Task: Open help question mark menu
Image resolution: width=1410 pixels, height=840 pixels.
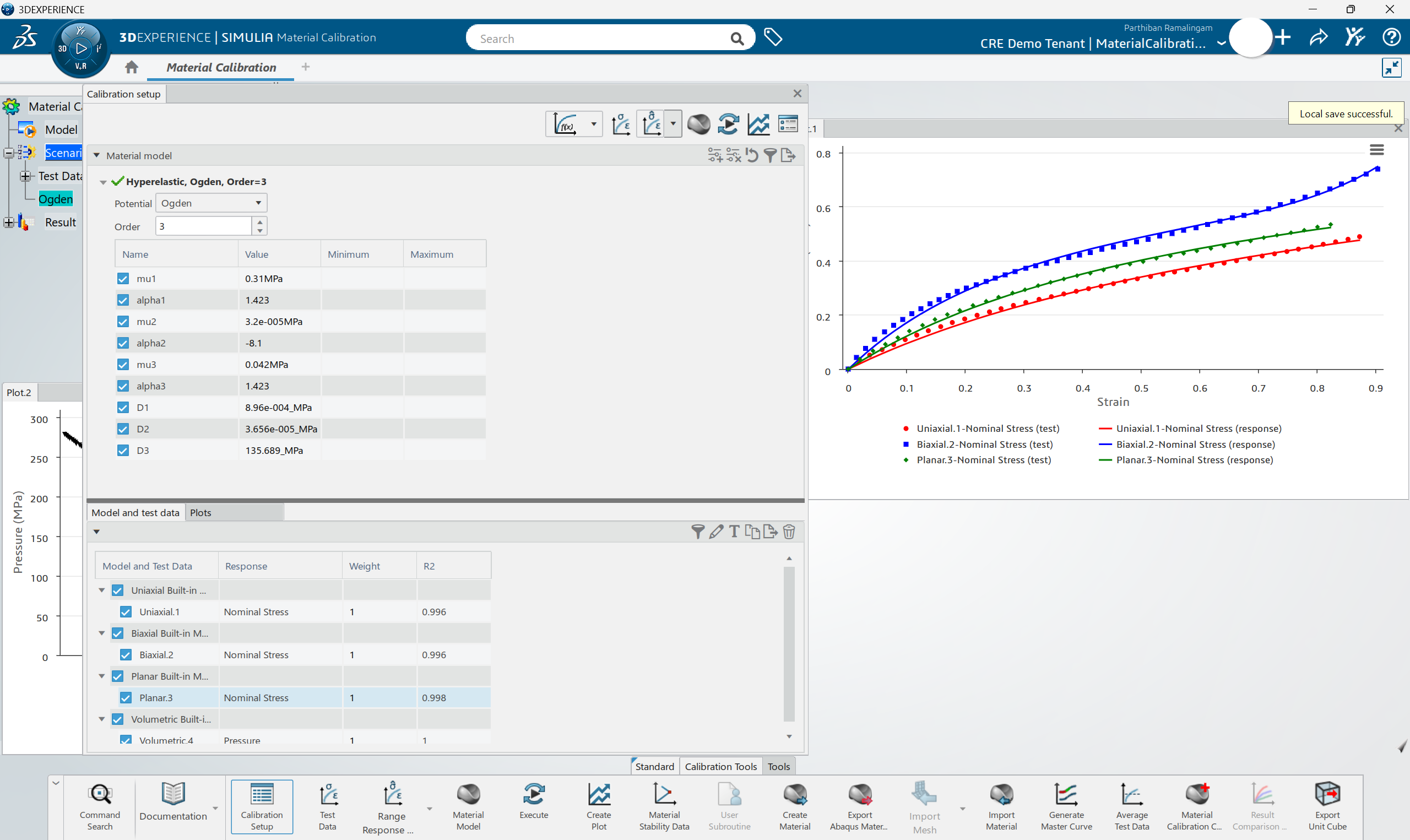Action: [x=1391, y=37]
